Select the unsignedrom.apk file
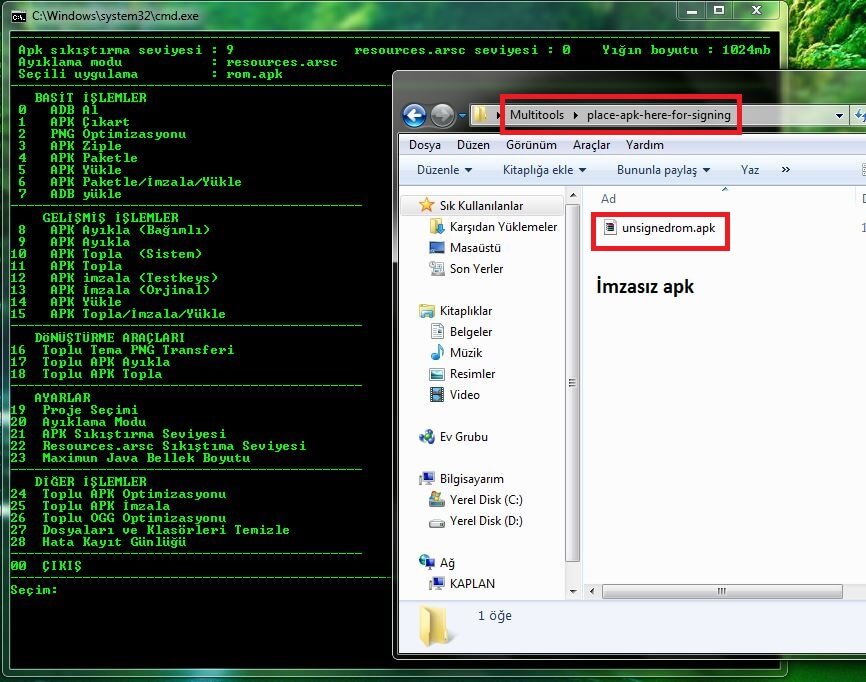866x682 pixels. [x=667, y=229]
